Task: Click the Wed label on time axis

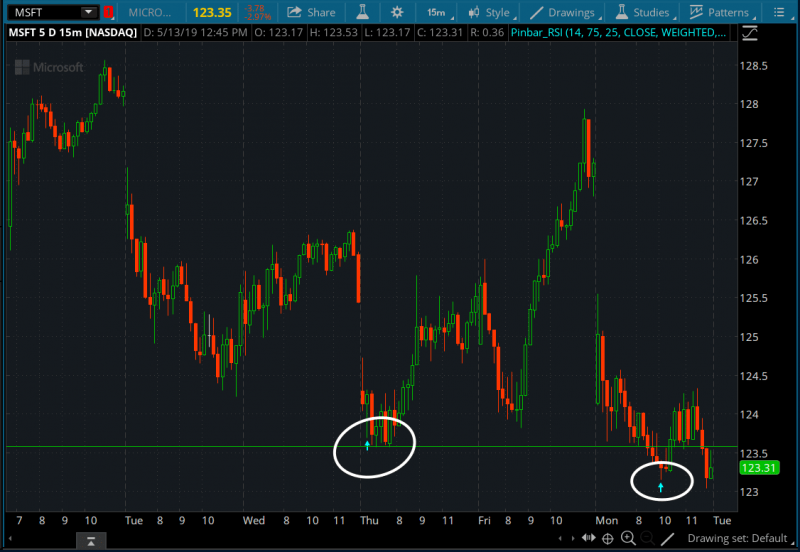Action: tap(254, 520)
